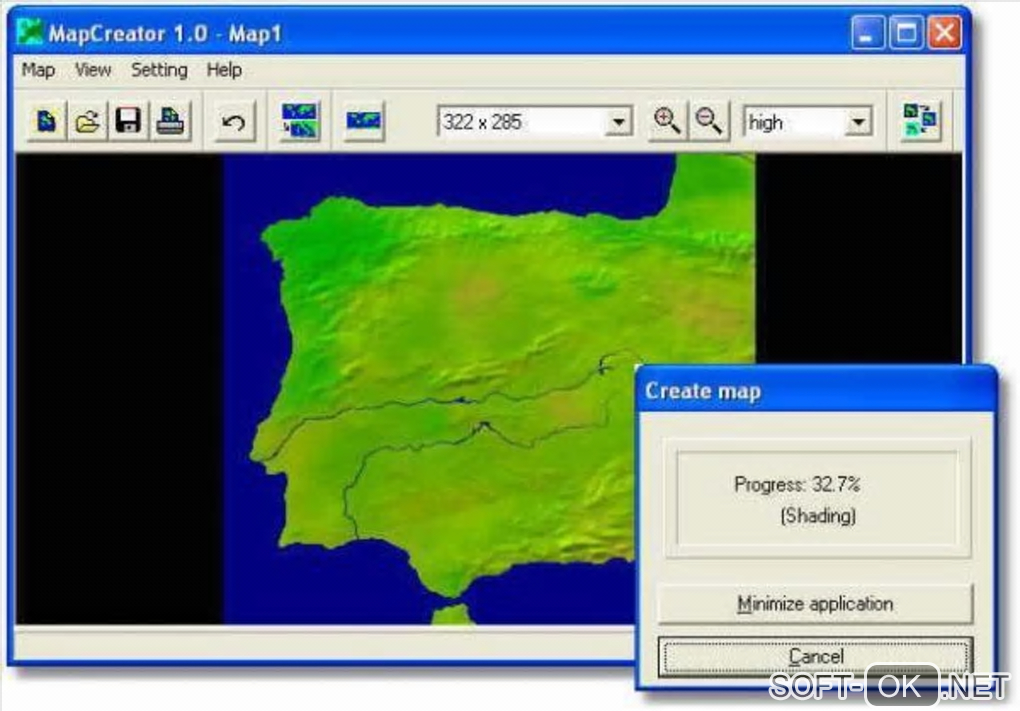Screen dimensions: 1020x711
Task: Print the map using the printer icon
Action: click(x=170, y=121)
